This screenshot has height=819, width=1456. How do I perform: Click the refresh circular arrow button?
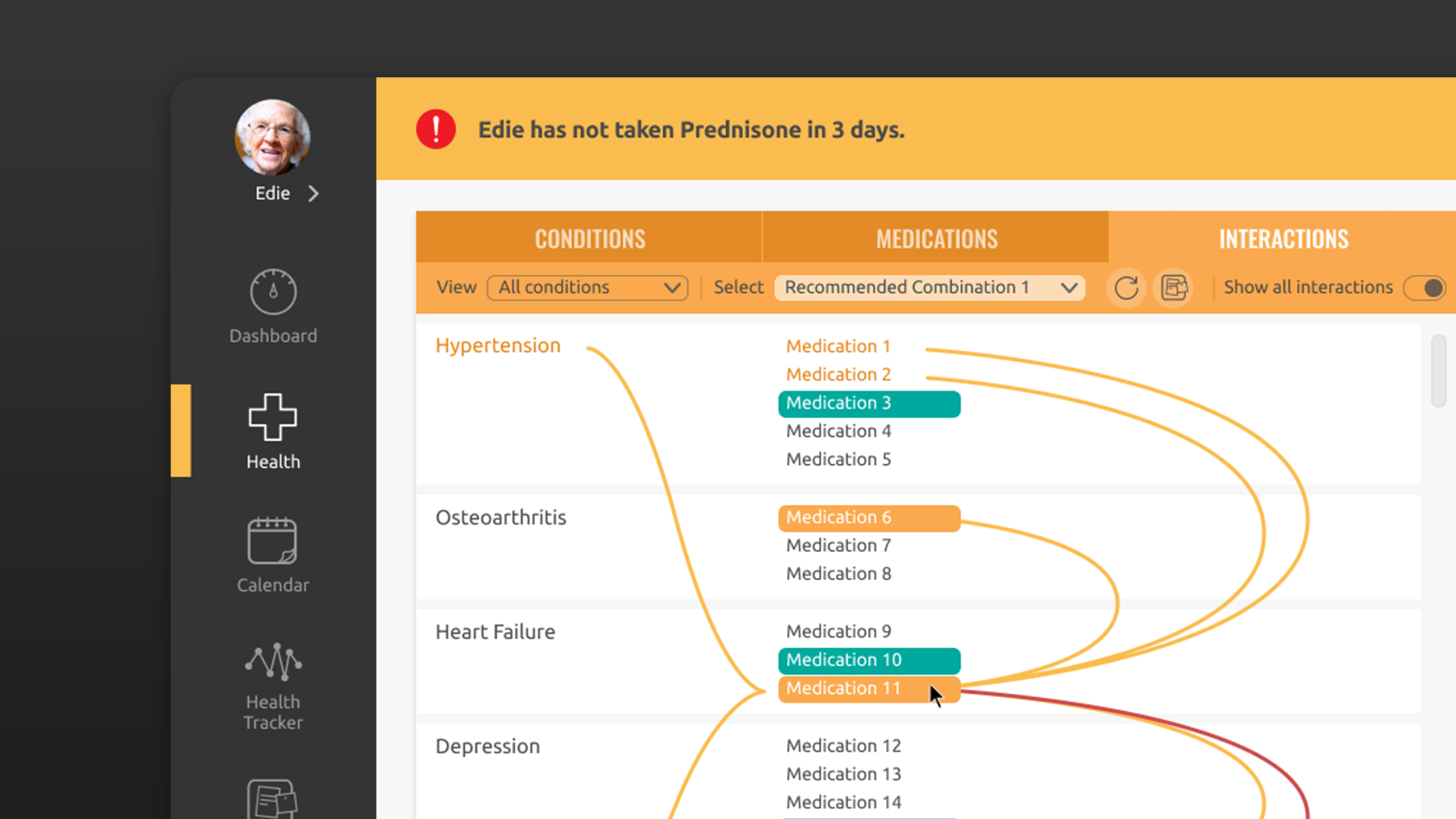[x=1126, y=288]
